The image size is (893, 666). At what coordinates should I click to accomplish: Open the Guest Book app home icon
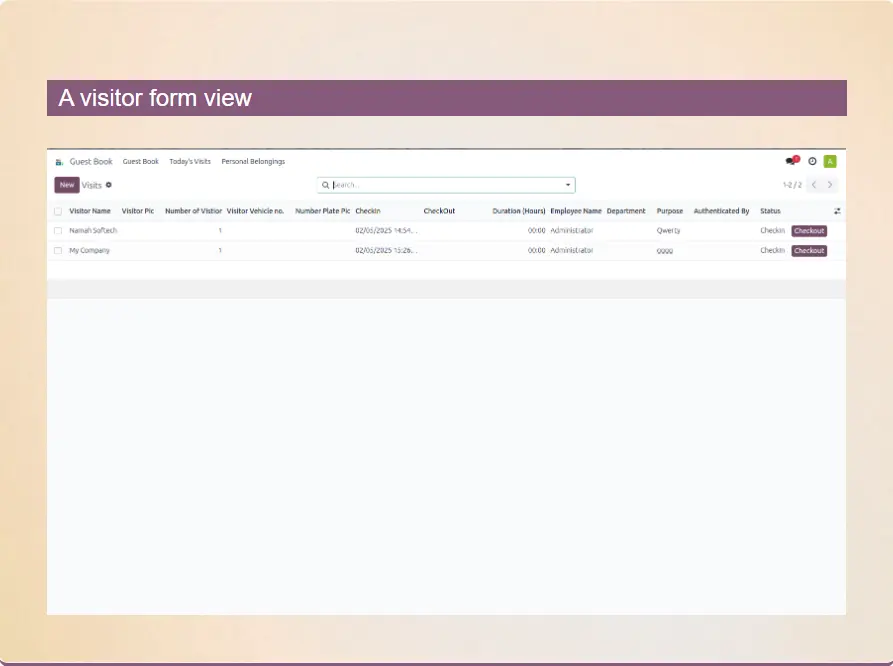point(59,162)
